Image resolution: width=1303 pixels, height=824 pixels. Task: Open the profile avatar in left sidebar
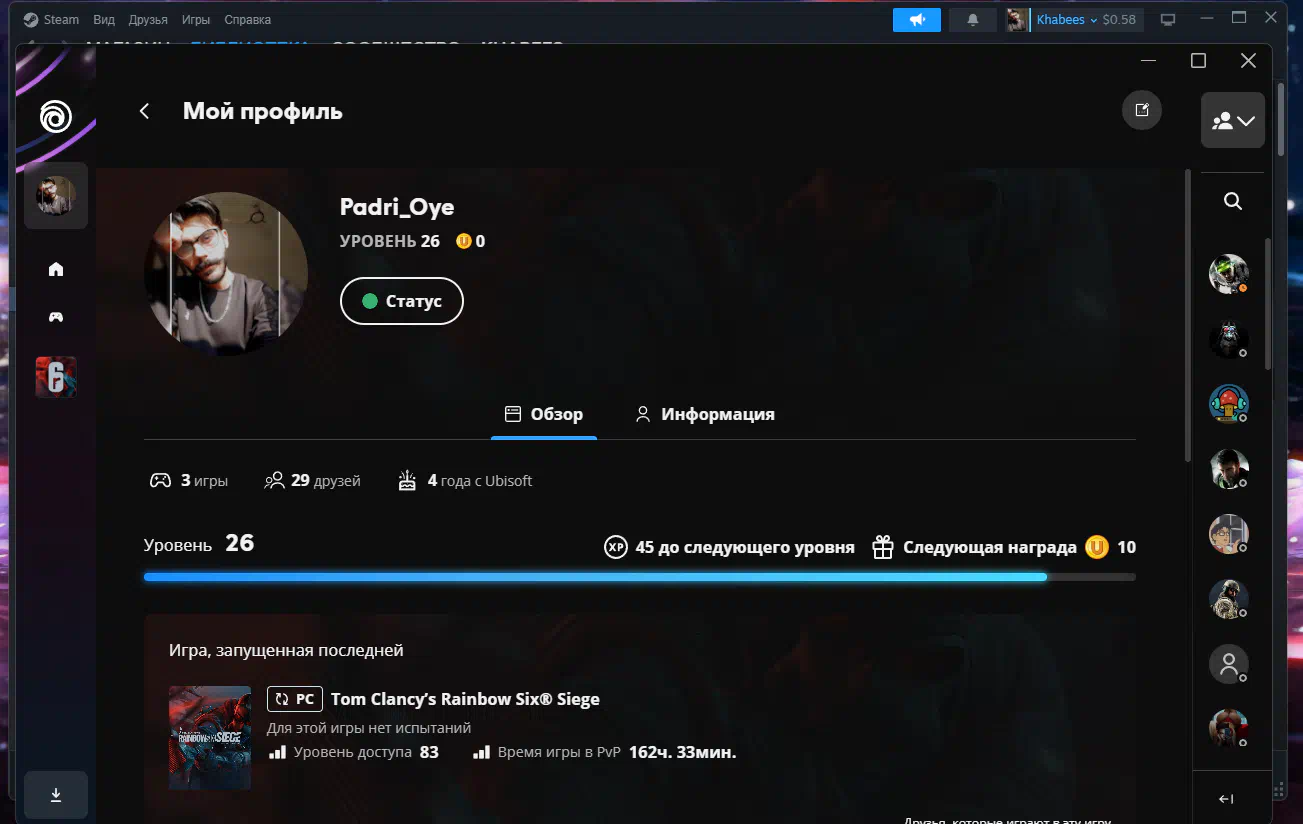click(56, 196)
